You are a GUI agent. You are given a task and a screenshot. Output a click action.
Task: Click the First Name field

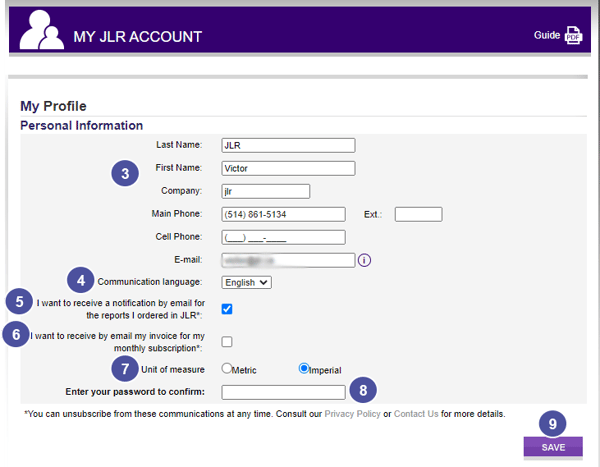pyautogui.click(x=288, y=168)
